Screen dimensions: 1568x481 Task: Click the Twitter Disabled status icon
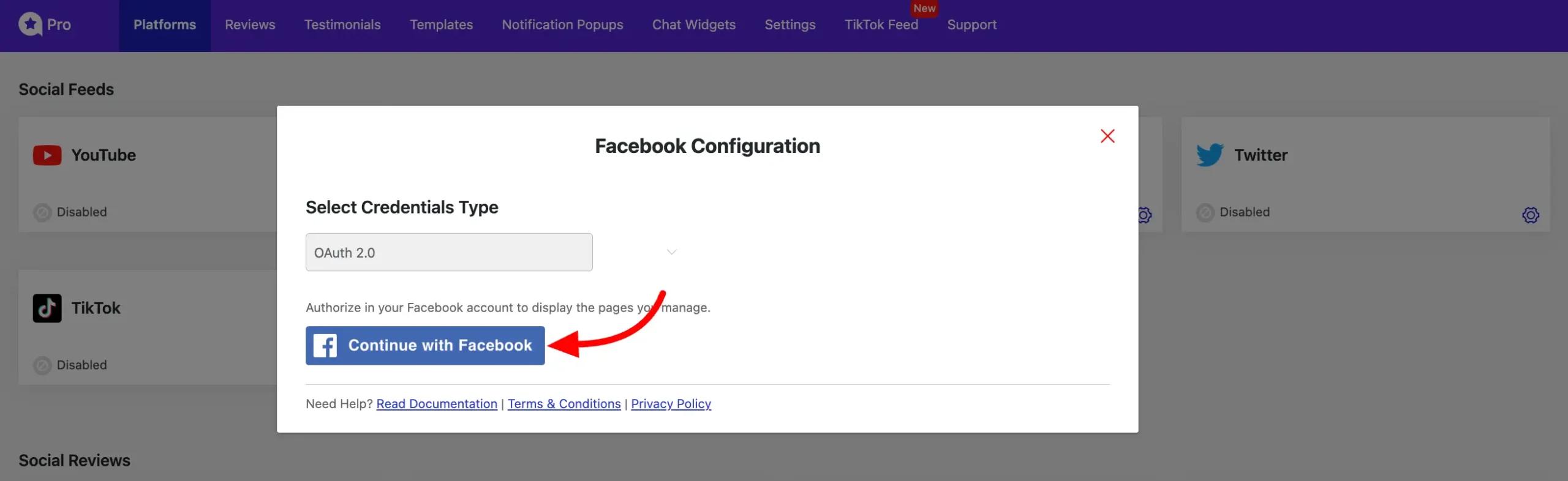point(1205,212)
